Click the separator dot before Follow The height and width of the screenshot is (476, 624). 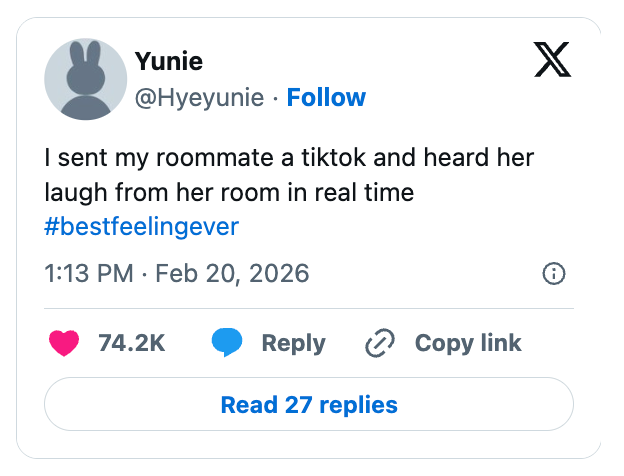pyautogui.click(x=275, y=97)
